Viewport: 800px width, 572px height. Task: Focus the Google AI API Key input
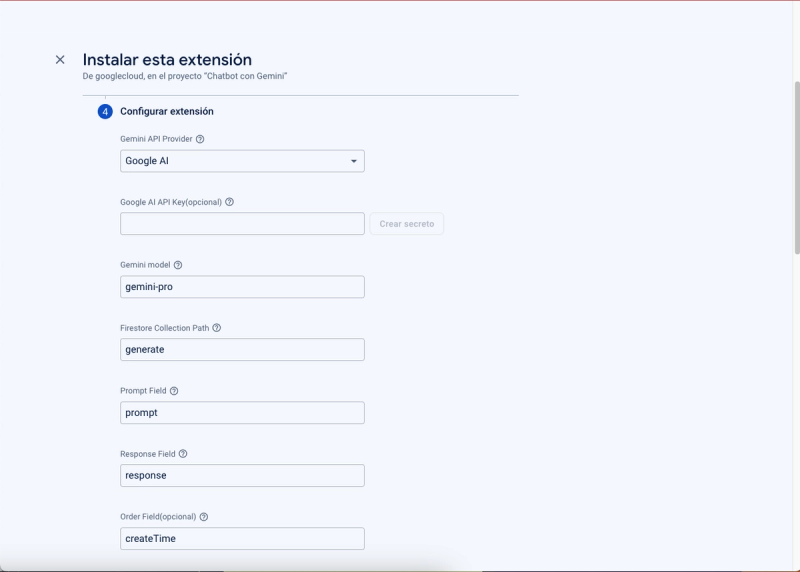242,224
